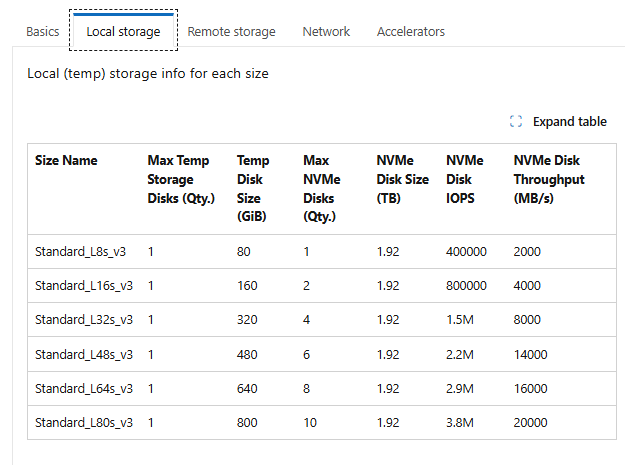Viewport: 625px width, 465px height.
Task: Click the Max NVMe Disks (Qty.) header
Action: pyautogui.click(x=322, y=188)
